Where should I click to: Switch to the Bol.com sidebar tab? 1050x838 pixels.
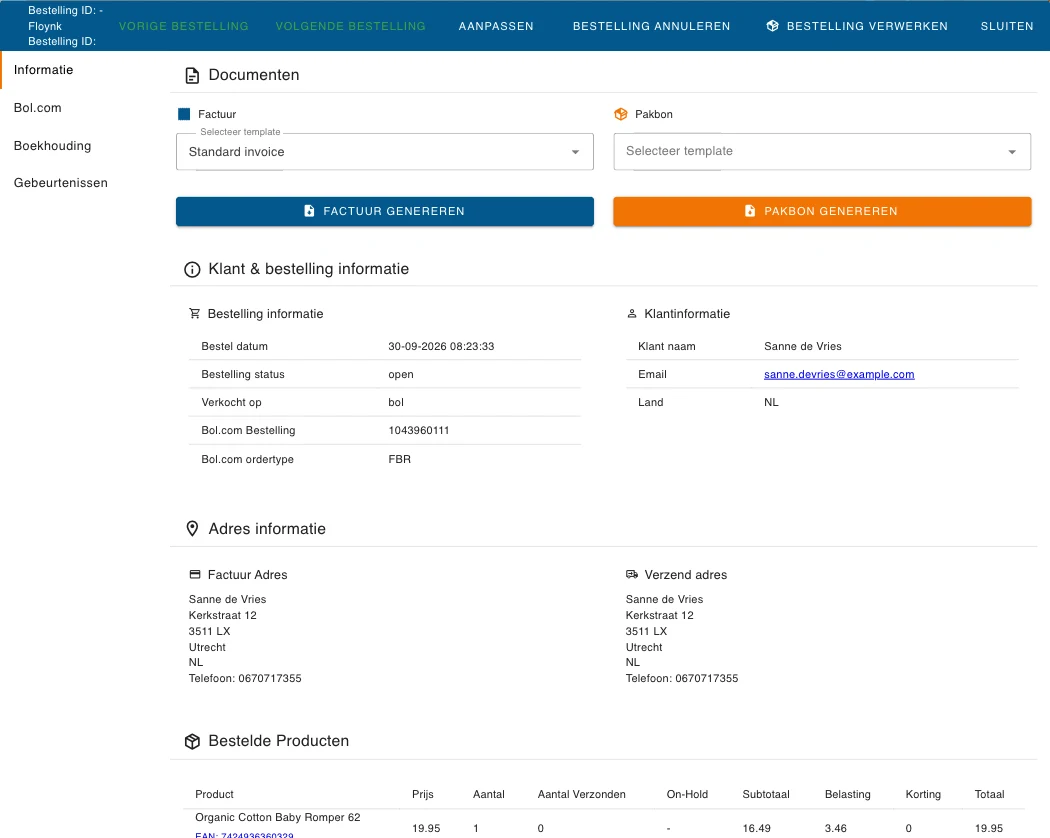coord(38,108)
